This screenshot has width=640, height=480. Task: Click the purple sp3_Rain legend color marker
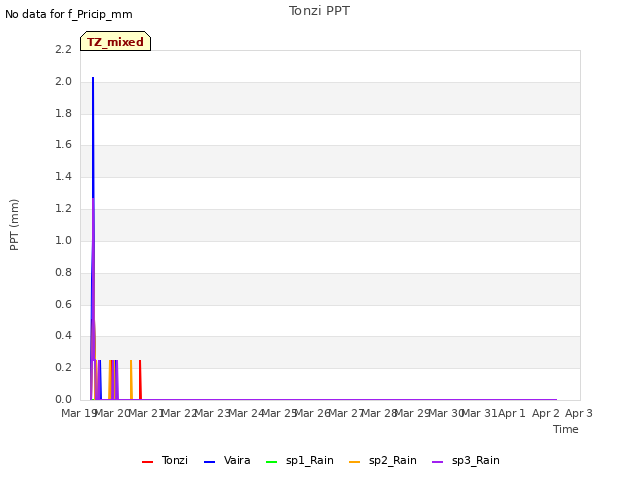[x=438, y=462]
